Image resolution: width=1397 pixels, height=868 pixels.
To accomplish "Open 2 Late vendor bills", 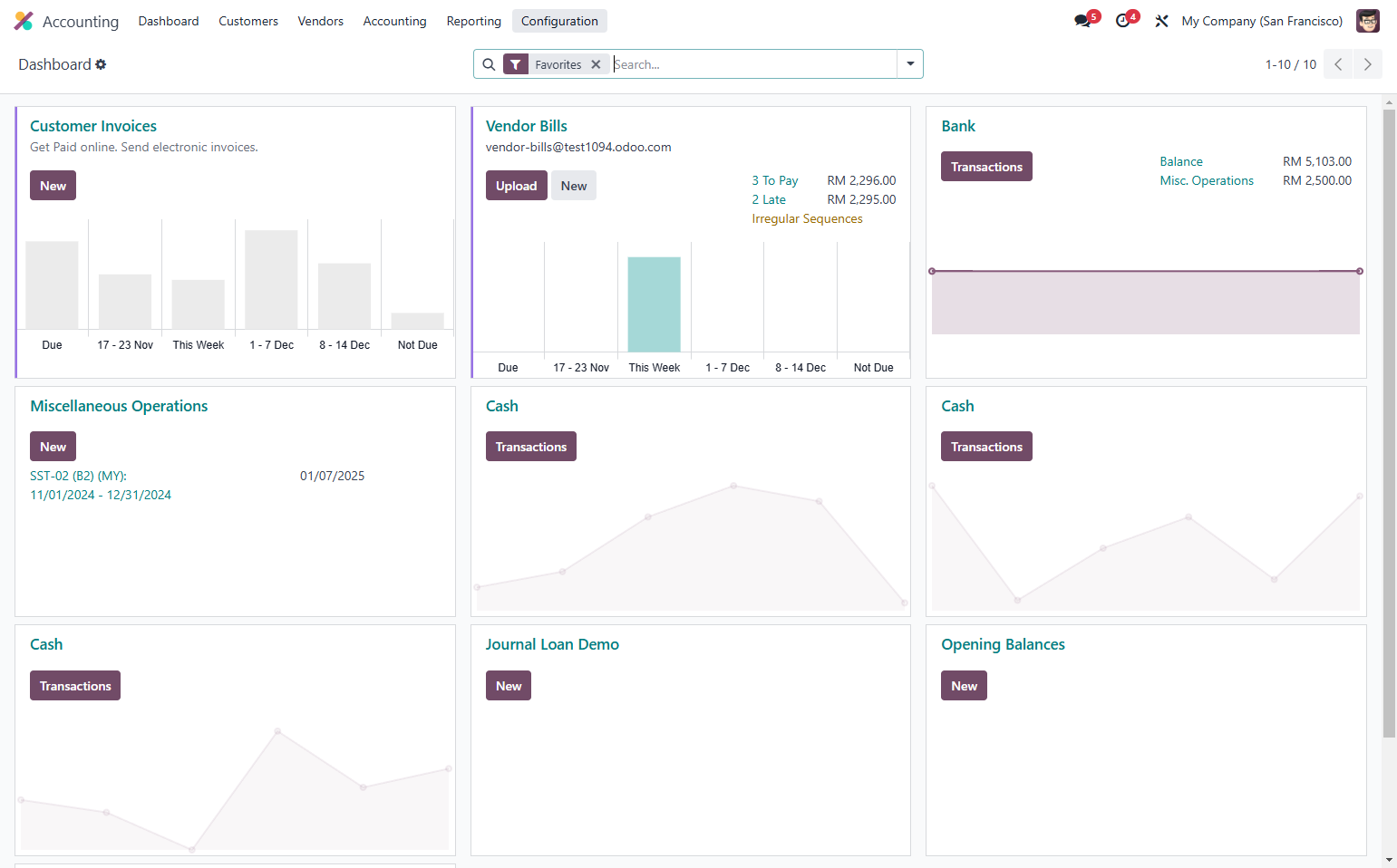I will point(769,199).
